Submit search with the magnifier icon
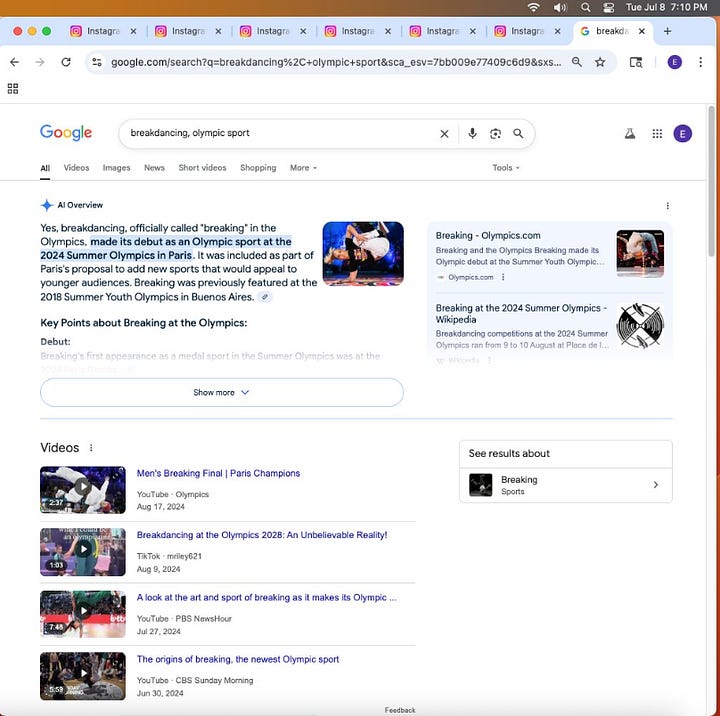This screenshot has width=720, height=716. [518, 134]
